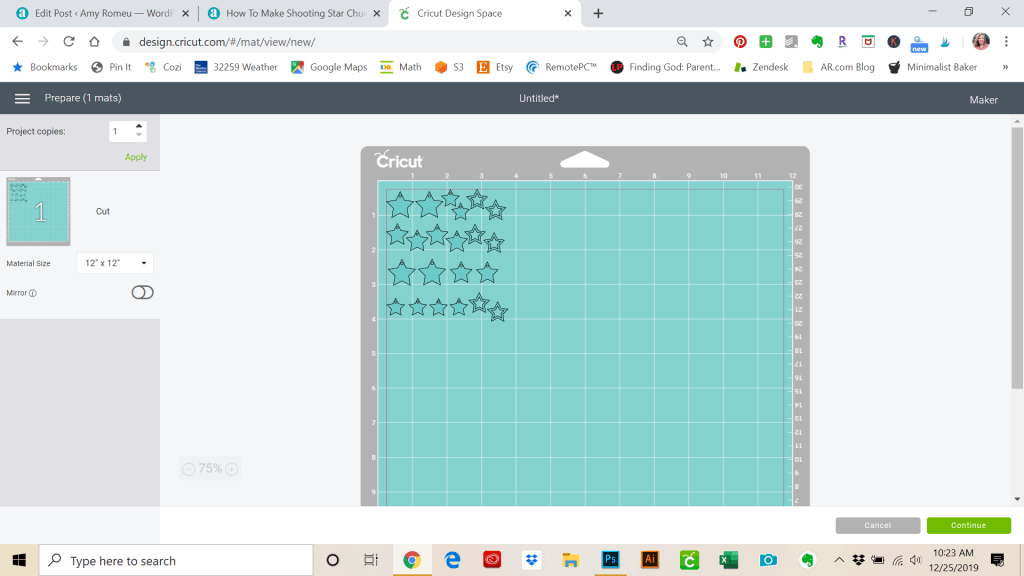
Task: Click the Cut label next to the mat
Action: point(103,212)
